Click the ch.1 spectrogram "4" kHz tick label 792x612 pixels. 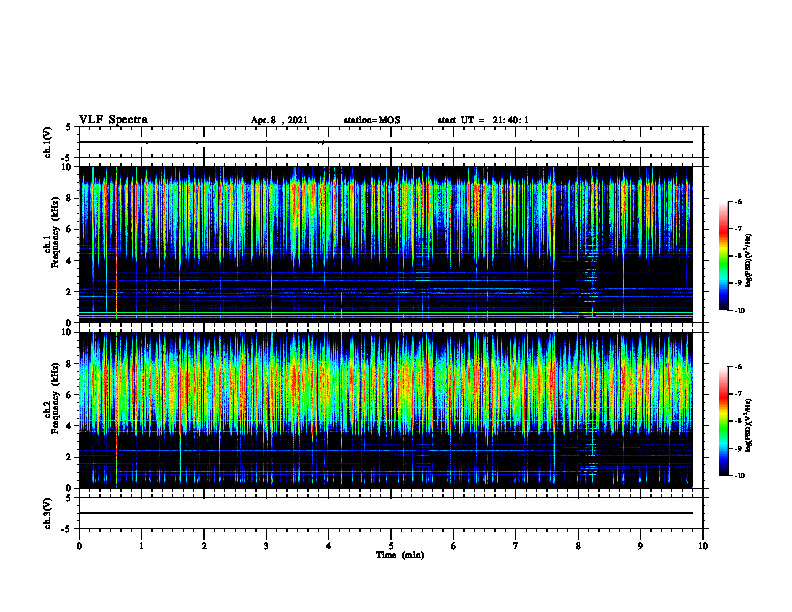69,261
